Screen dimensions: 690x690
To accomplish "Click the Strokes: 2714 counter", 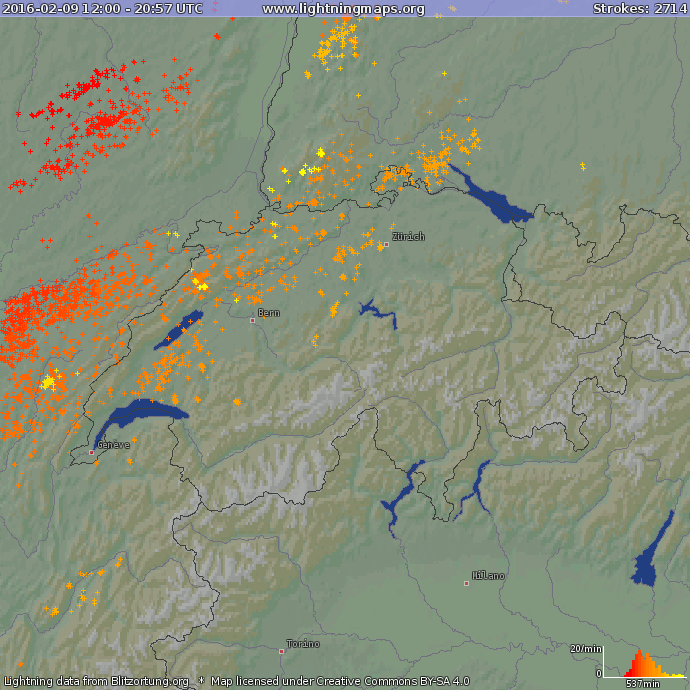I will [x=640, y=8].
